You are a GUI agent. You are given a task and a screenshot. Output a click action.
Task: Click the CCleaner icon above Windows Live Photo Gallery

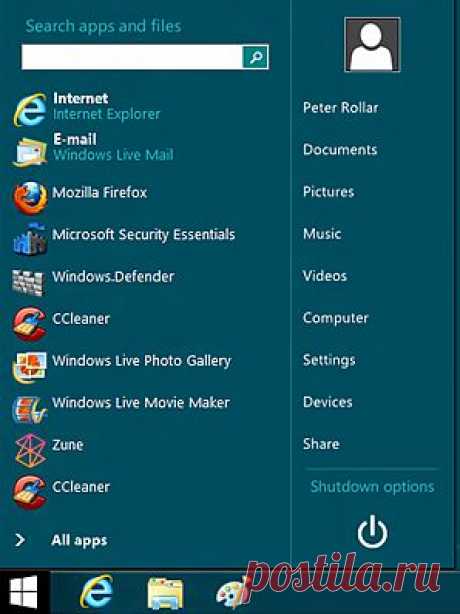(30, 323)
